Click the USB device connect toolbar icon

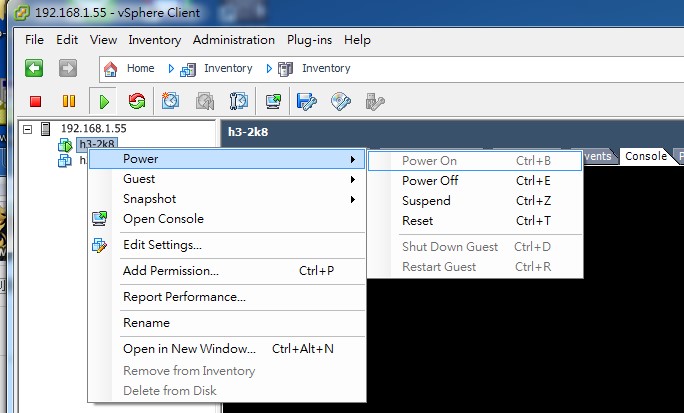click(375, 102)
